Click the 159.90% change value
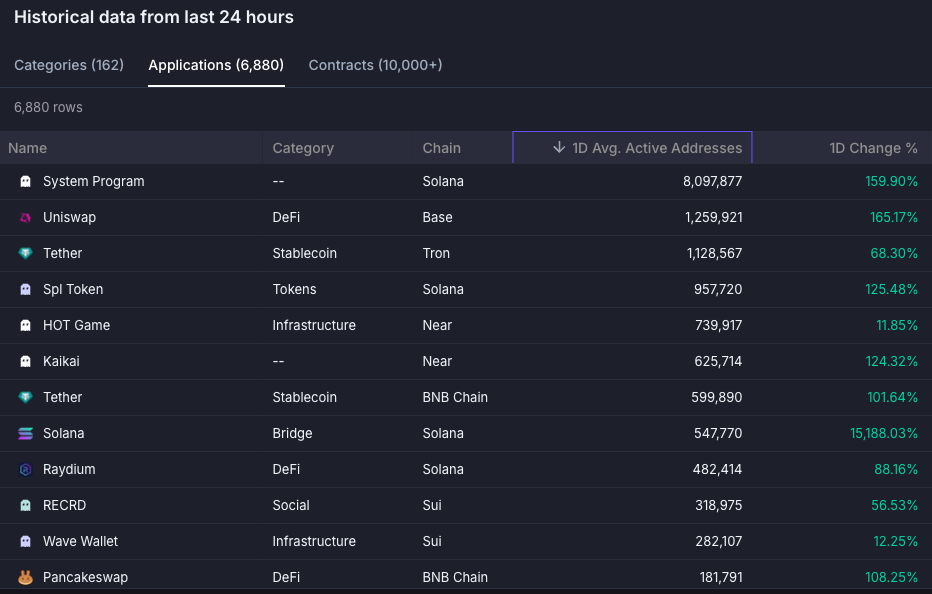The image size is (932, 594). click(x=891, y=181)
